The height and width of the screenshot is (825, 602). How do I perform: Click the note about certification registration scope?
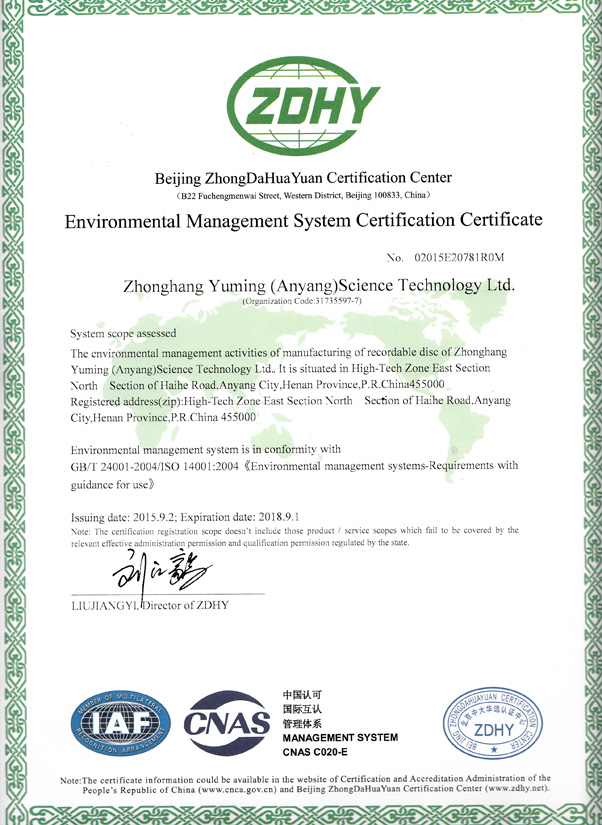[x=295, y=536]
